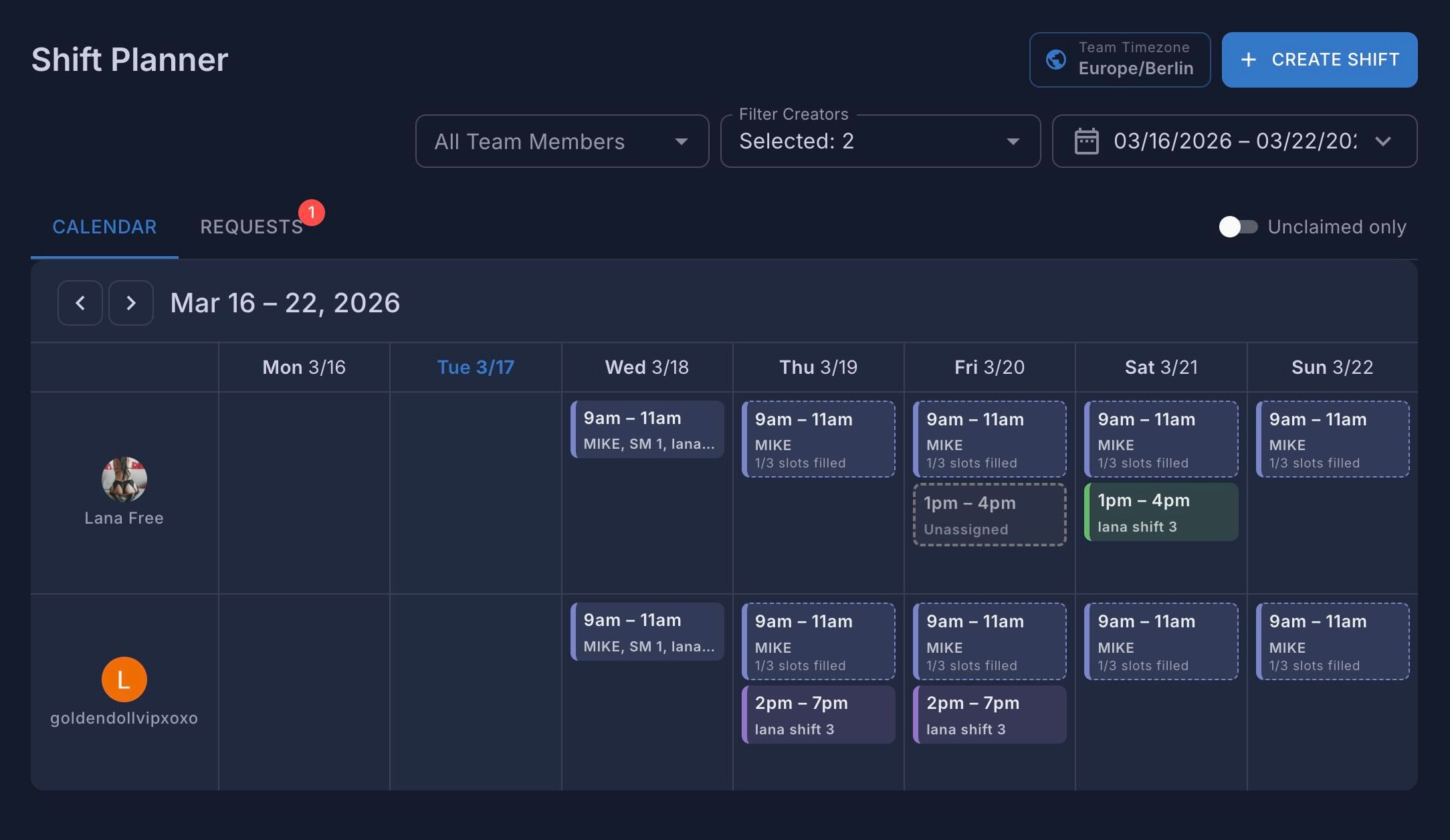Screen dimensions: 1450x840
Task: Click the plus icon on Create Shift
Action: pyautogui.click(x=1248, y=60)
